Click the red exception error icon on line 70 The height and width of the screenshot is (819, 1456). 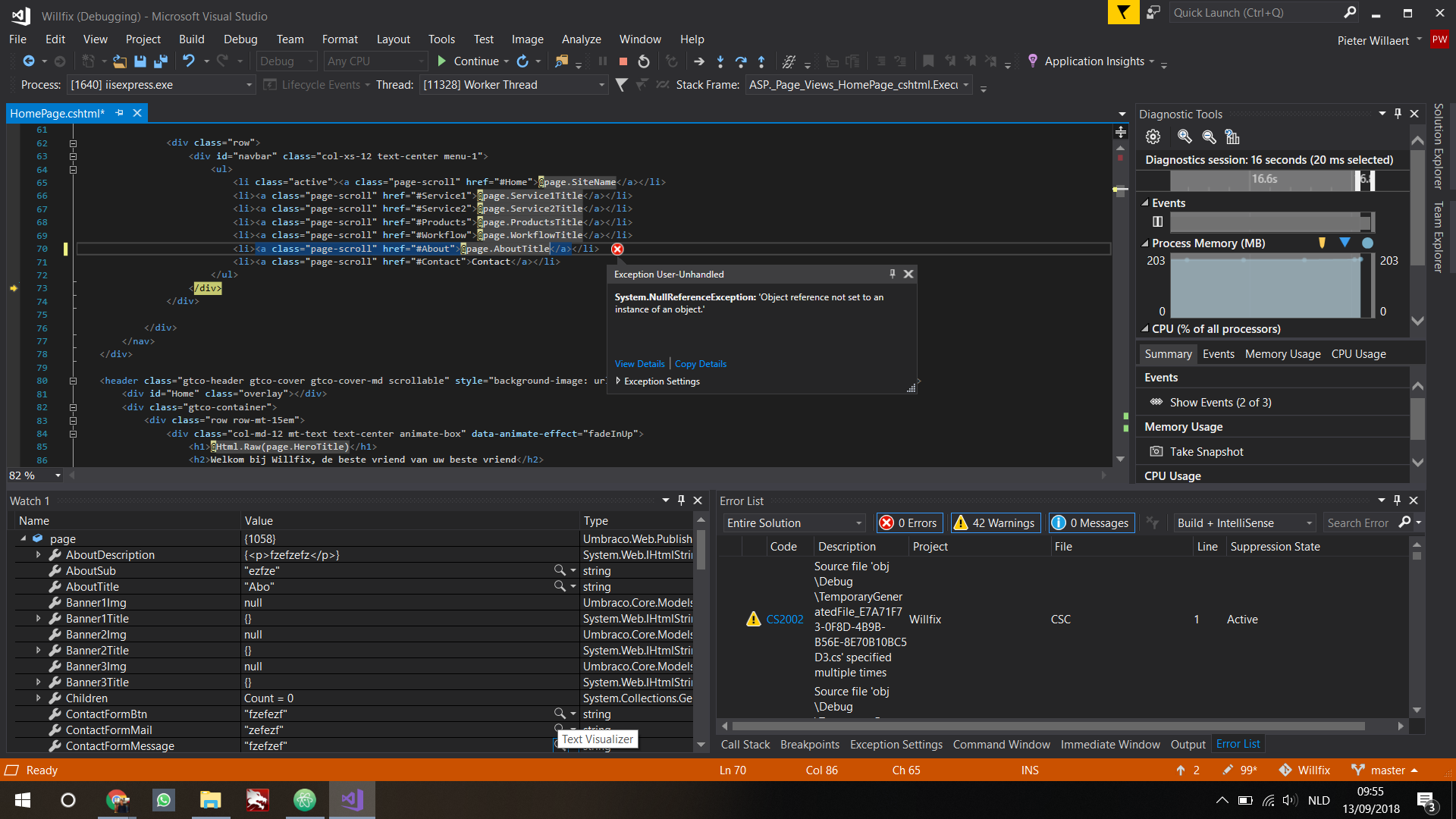coord(617,249)
